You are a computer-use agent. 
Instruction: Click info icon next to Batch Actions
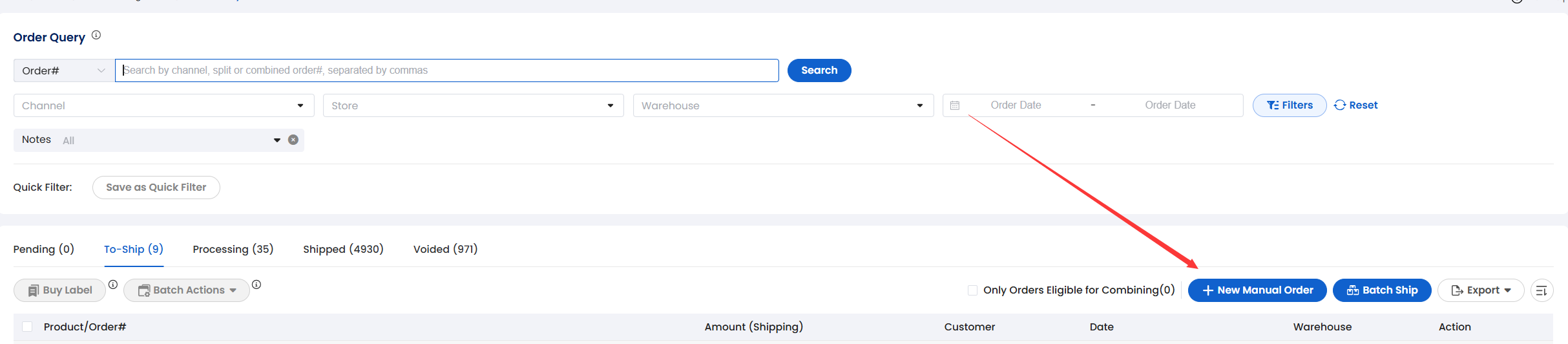coord(256,285)
